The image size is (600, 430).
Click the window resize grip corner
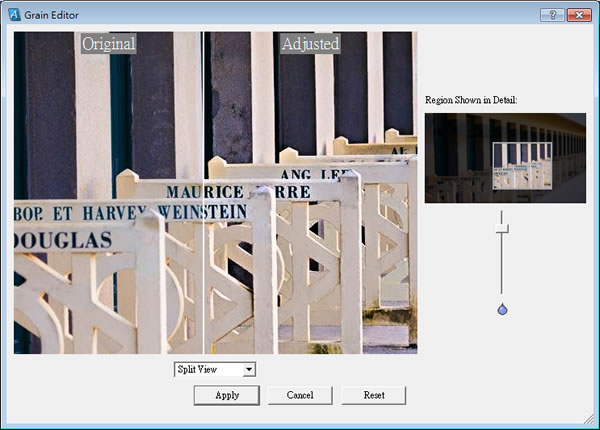tap(589, 419)
